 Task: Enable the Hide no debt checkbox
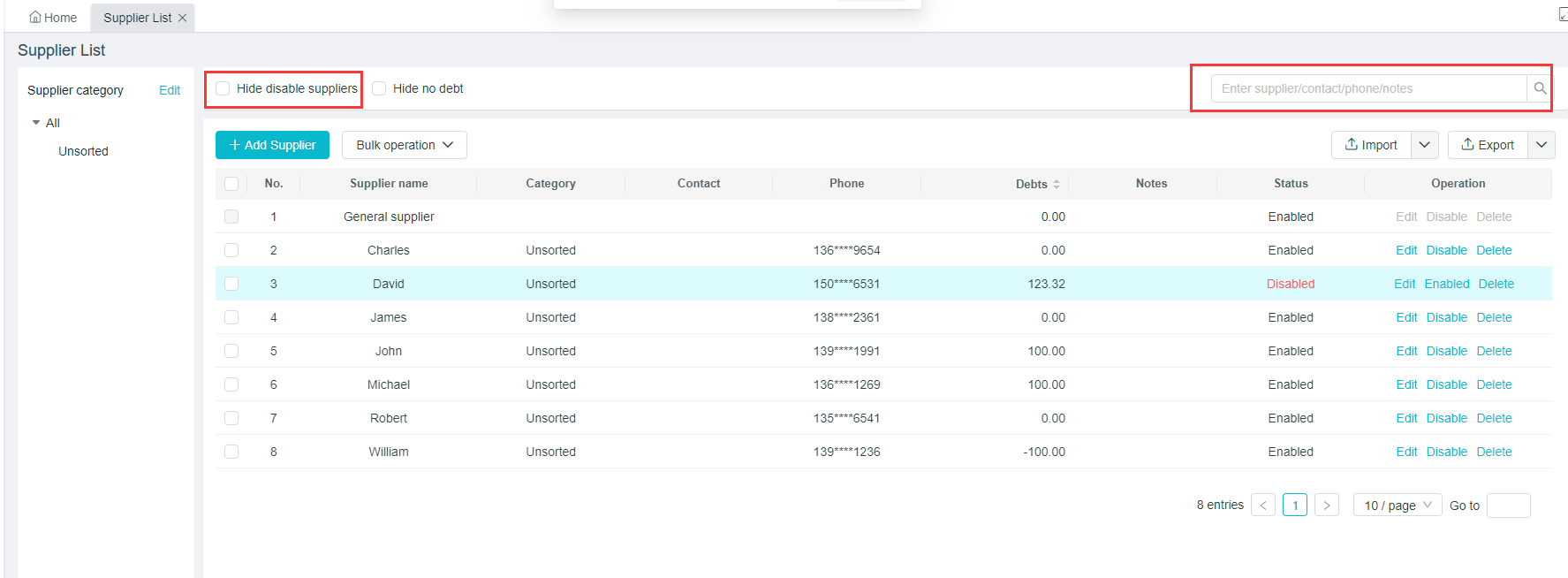379,88
